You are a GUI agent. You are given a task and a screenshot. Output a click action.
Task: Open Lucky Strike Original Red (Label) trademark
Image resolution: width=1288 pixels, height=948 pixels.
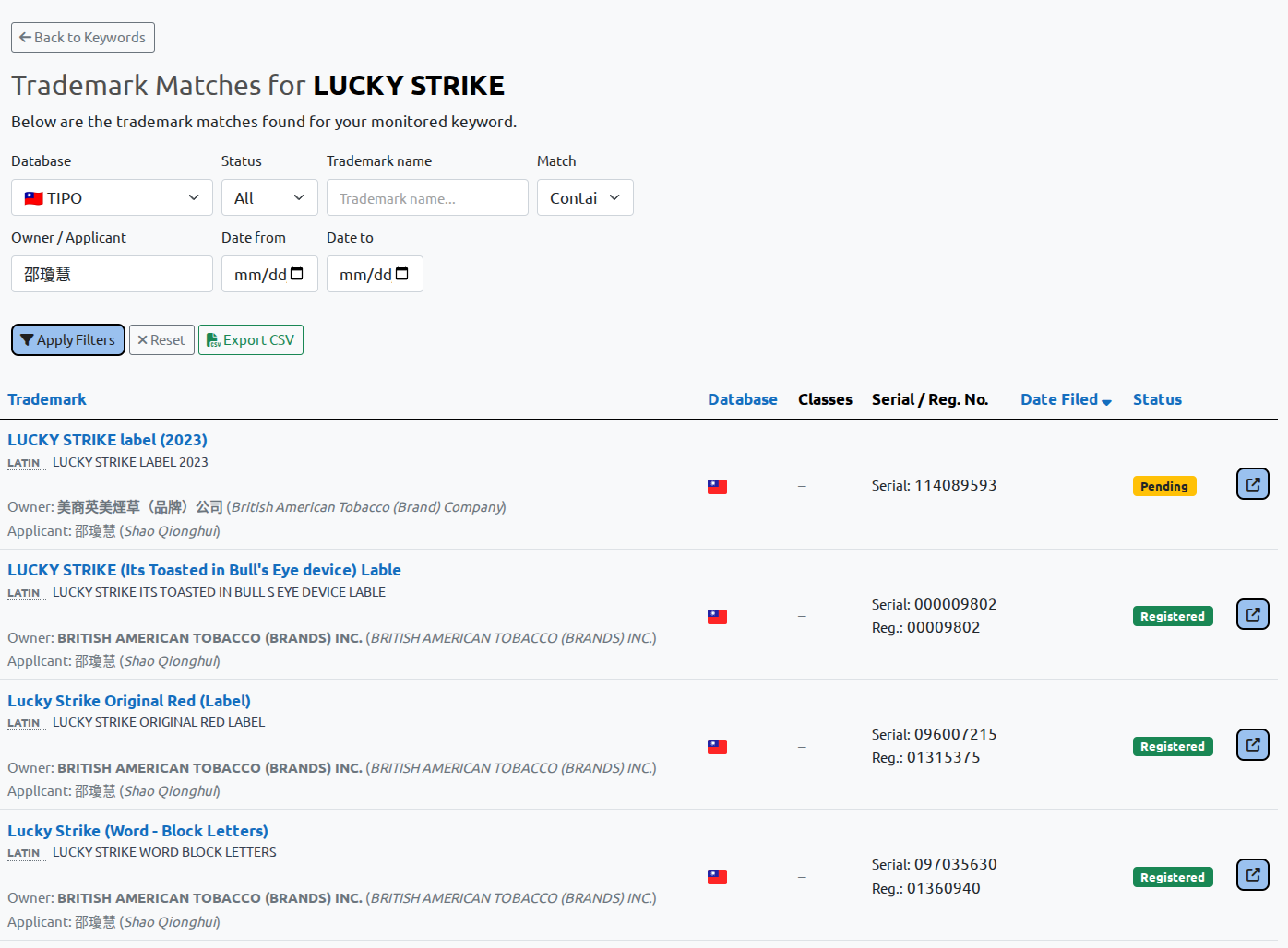[129, 701]
